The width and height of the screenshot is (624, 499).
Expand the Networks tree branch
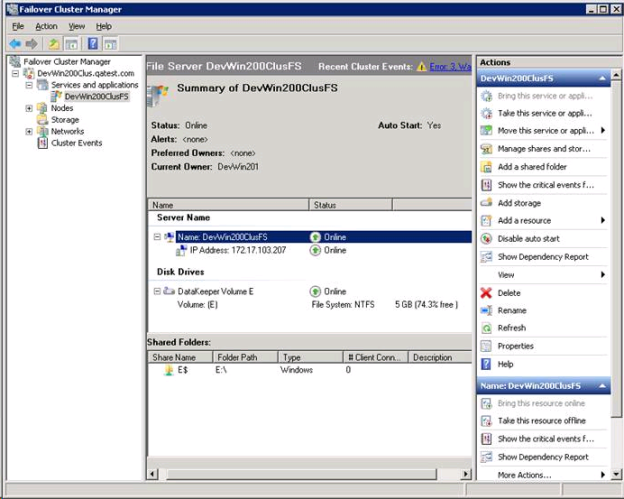(x=29, y=131)
